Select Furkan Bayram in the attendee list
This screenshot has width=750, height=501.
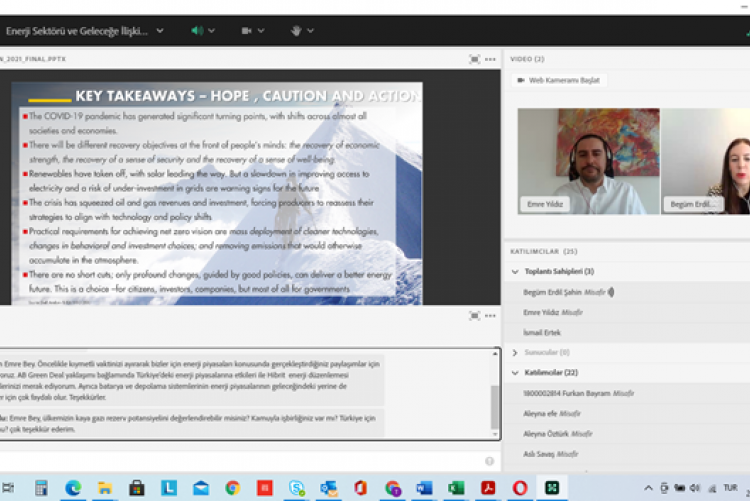tap(570, 393)
